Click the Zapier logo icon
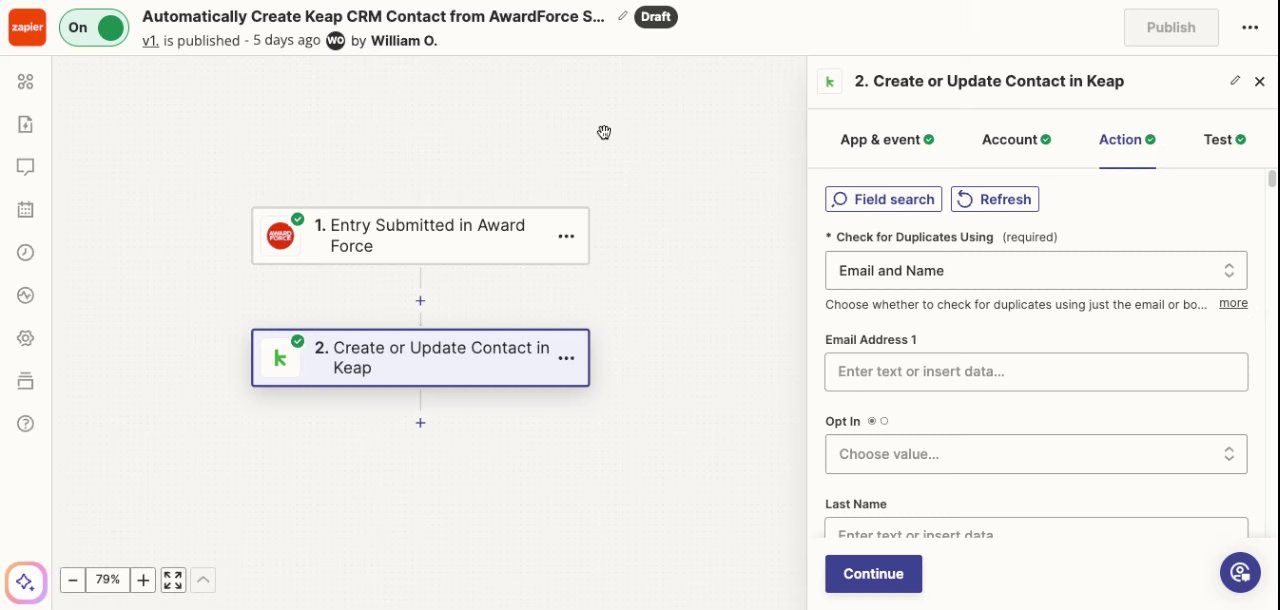 (27, 27)
